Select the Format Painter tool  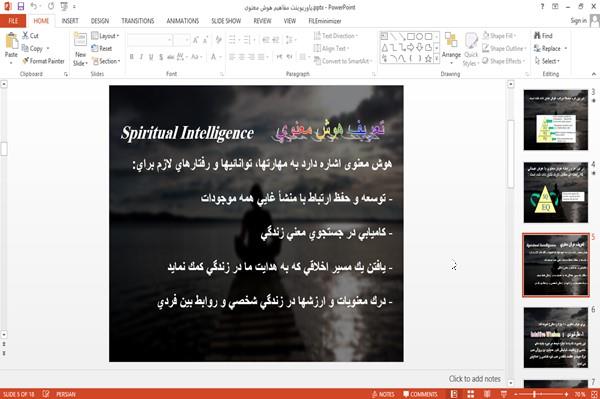coord(44,61)
